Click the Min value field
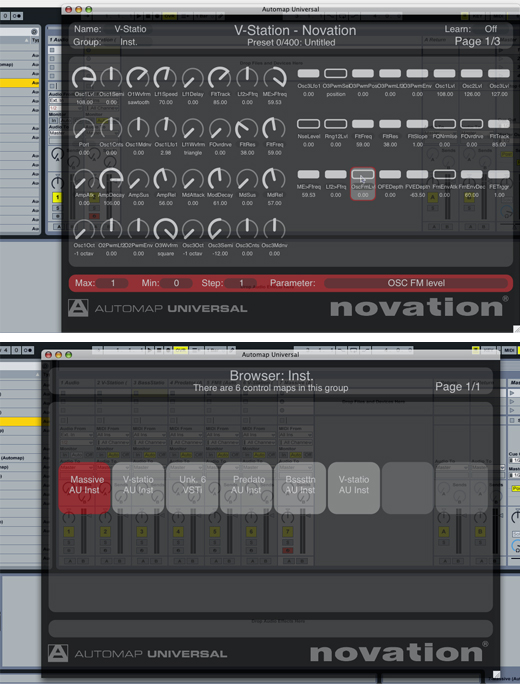The width and height of the screenshot is (520, 684). click(176, 283)
